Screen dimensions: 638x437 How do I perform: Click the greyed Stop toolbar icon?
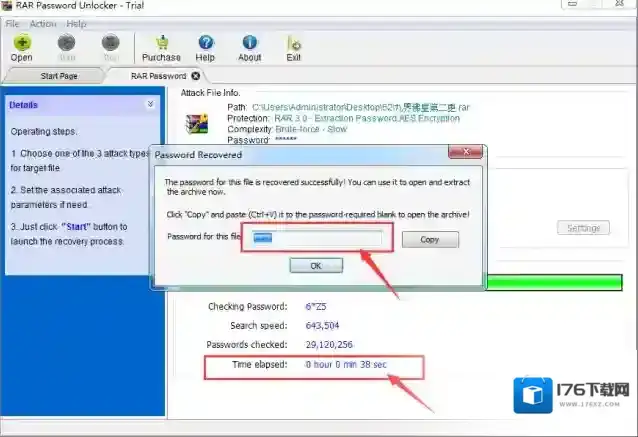point(111,43)
